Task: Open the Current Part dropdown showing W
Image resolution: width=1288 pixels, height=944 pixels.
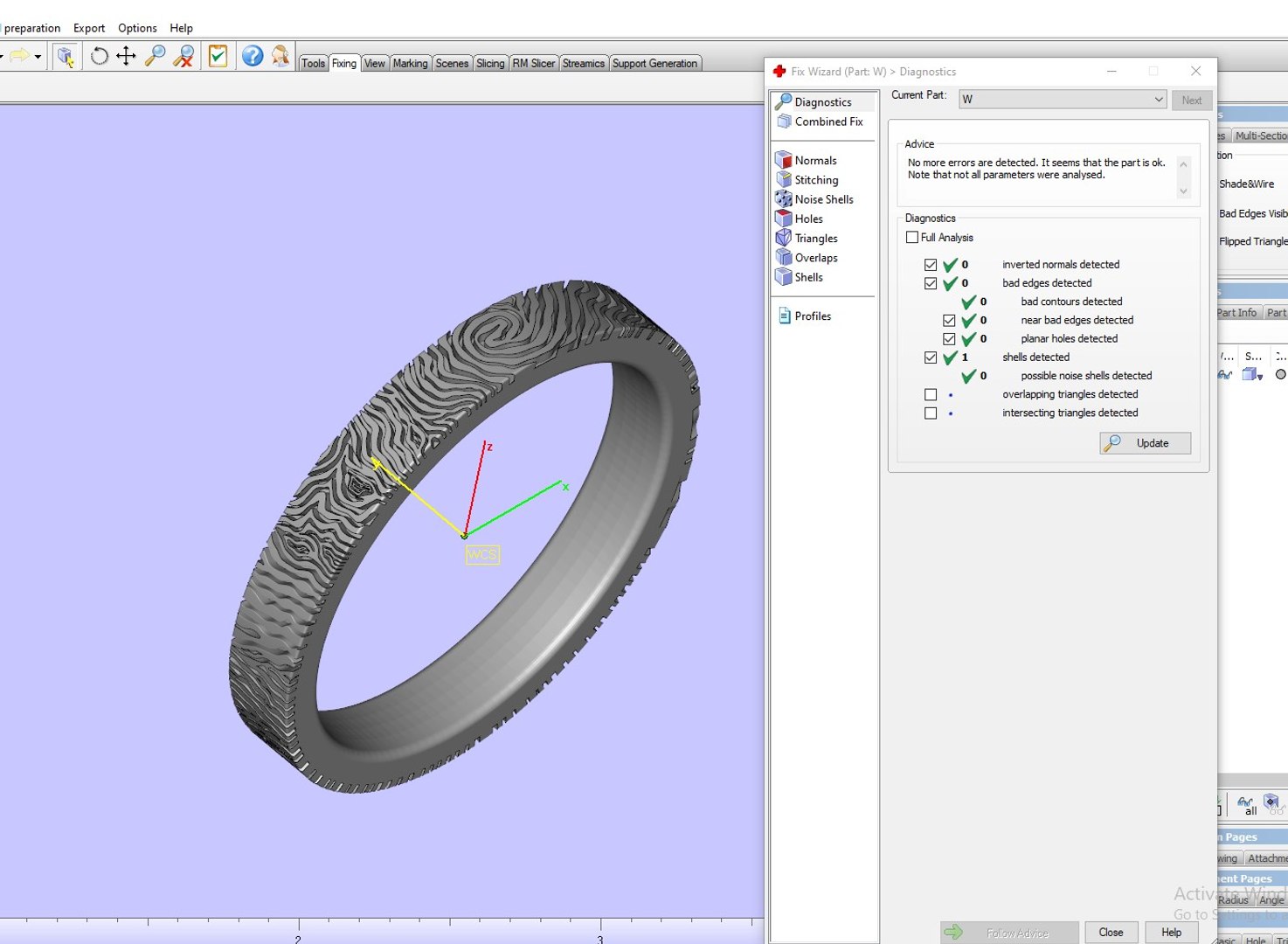Action: (x=1063, y=100)
